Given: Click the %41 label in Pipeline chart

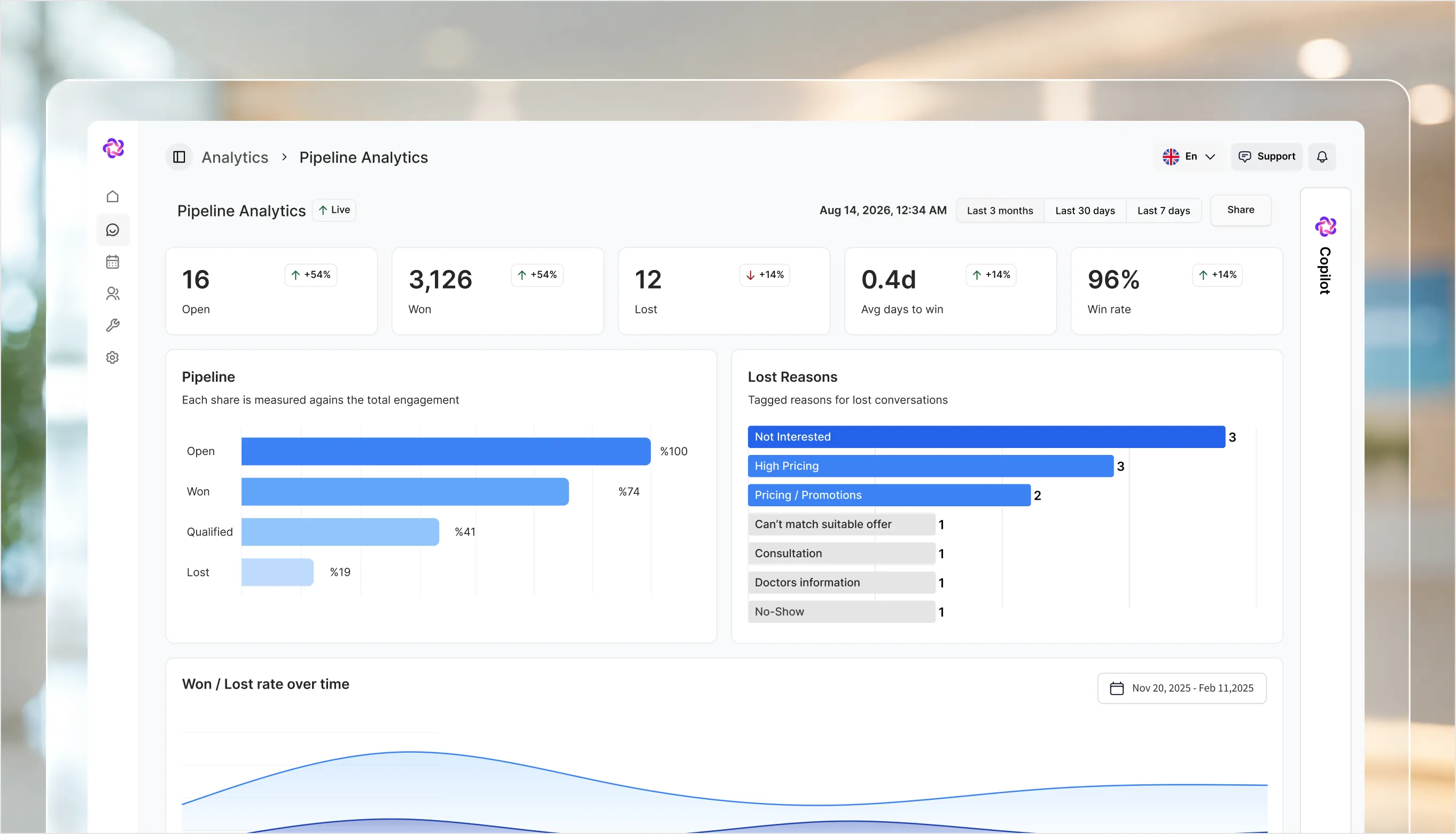Looking at the screenshot, I should click(465, 531).
